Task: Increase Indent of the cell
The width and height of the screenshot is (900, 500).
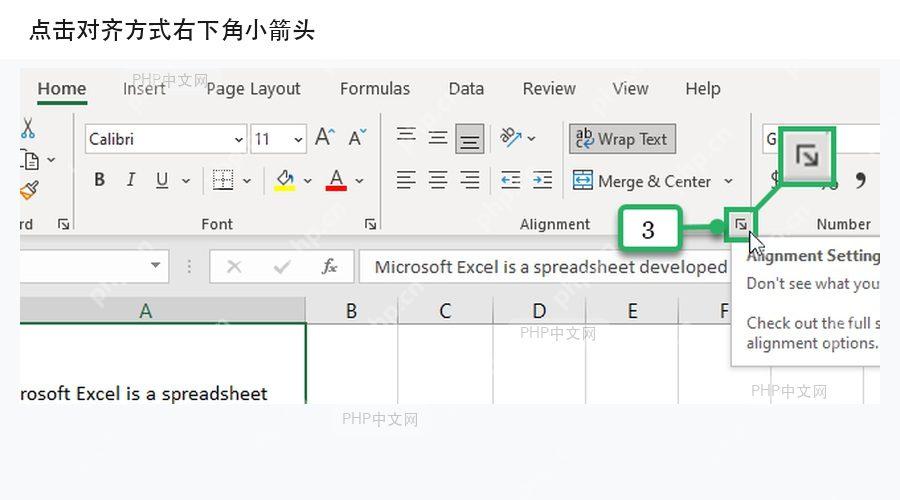Action: pyautogui.click(x=542, y=180)
